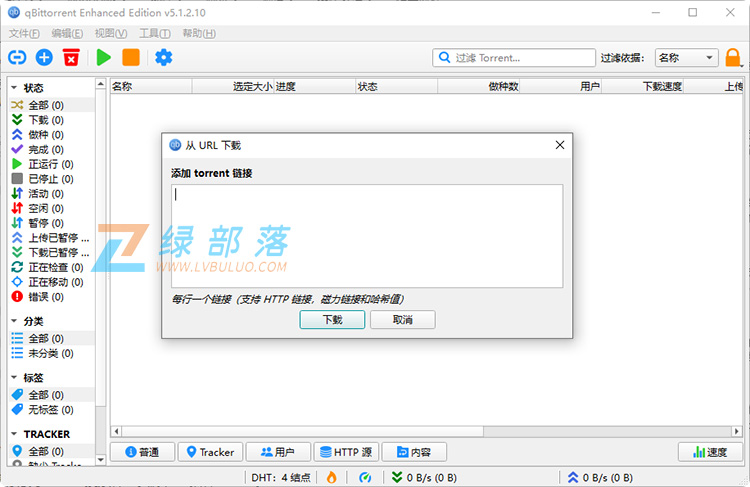This screenshot has width=750, height=487.
Task: Switch to the HTTP 源 tab
Action: pos(346,452)
